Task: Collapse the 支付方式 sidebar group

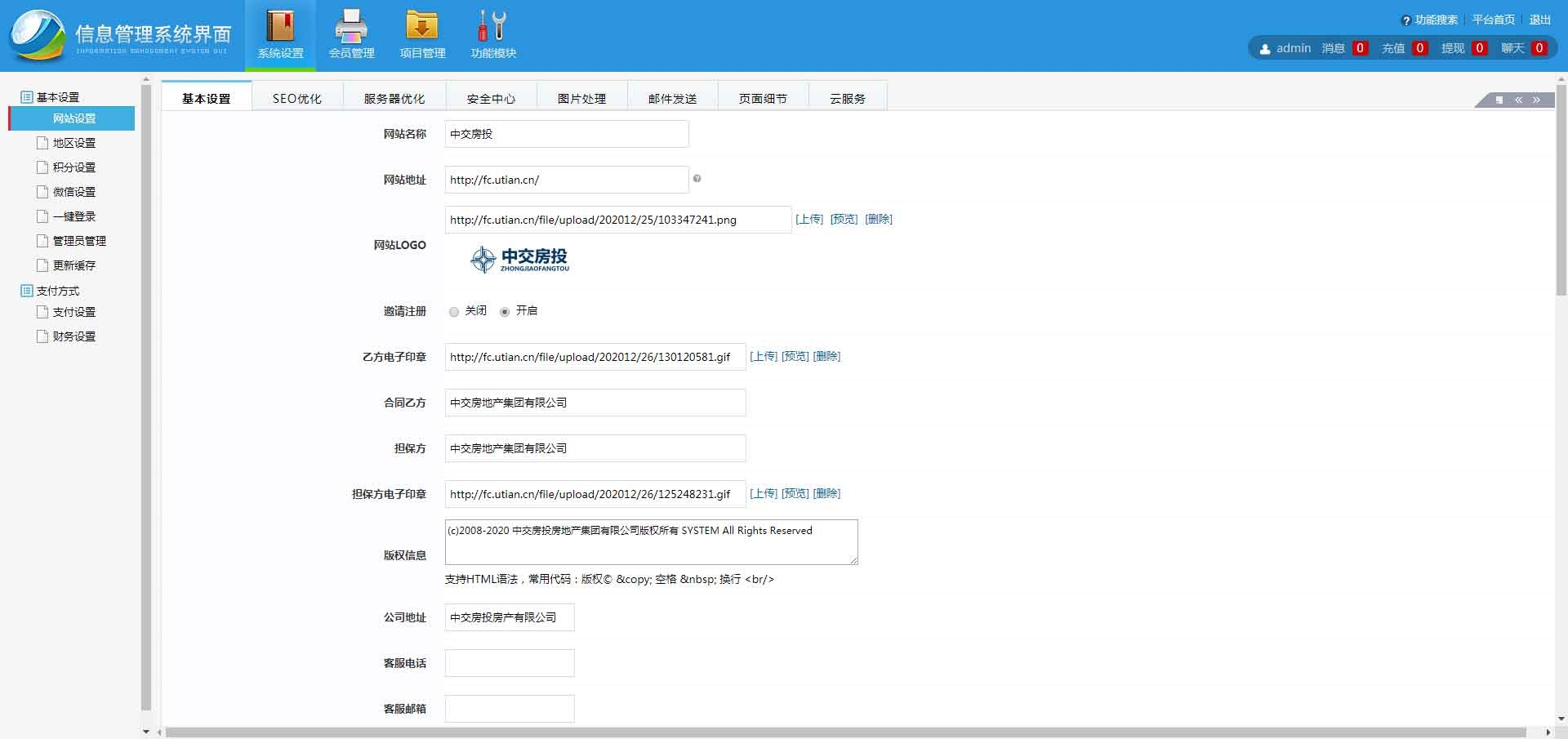Action: tap(27, 291)
